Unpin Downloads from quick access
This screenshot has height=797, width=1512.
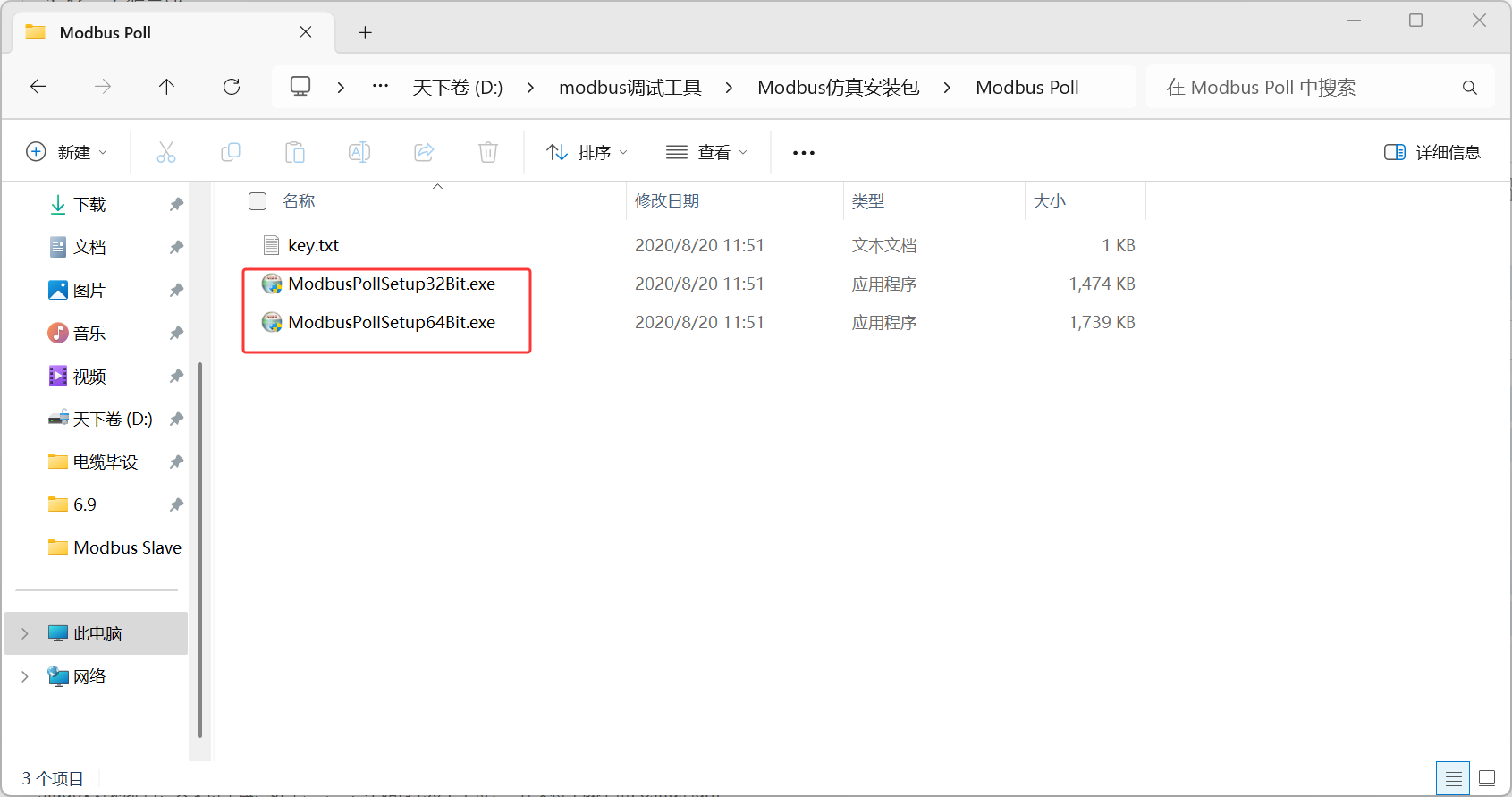[x=176, y=204]
